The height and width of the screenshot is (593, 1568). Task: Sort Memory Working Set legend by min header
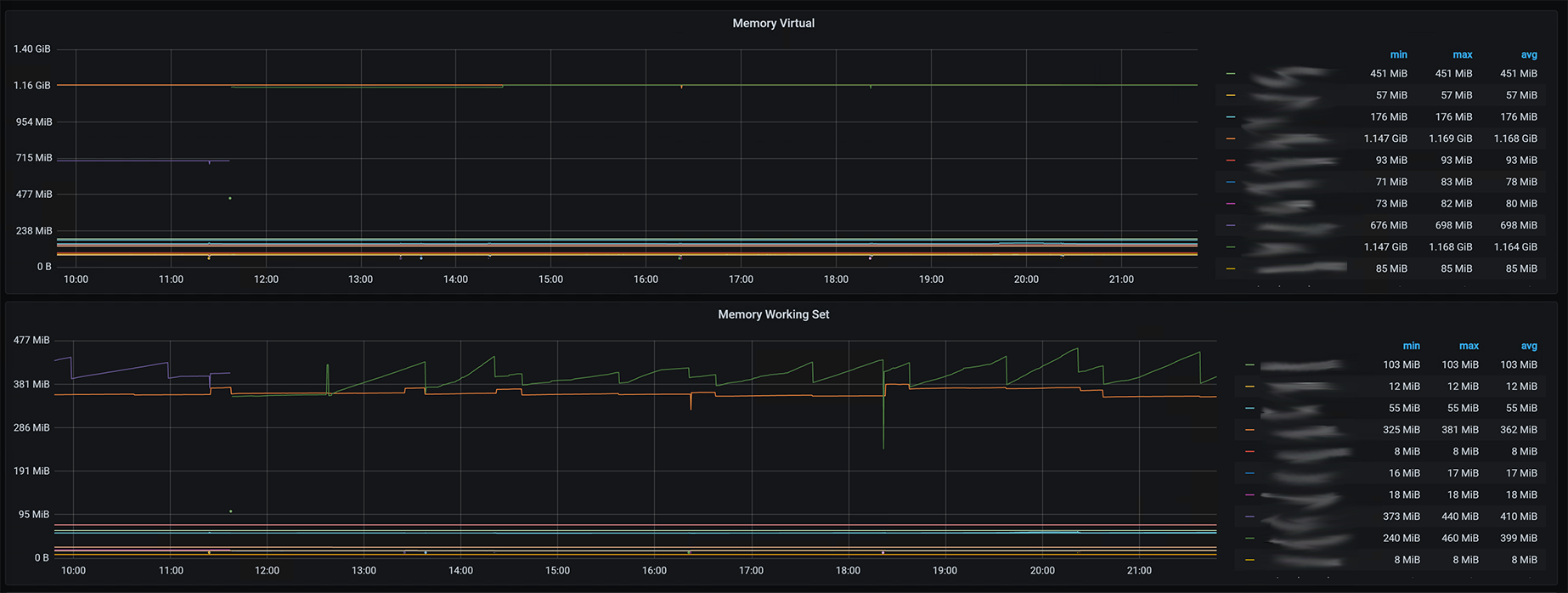(x=1411, y=346)
